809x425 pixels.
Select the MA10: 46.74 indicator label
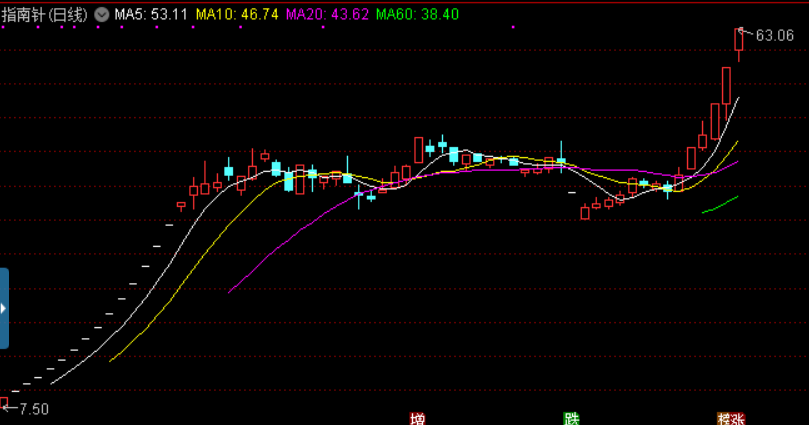click(x=237, y=14)
